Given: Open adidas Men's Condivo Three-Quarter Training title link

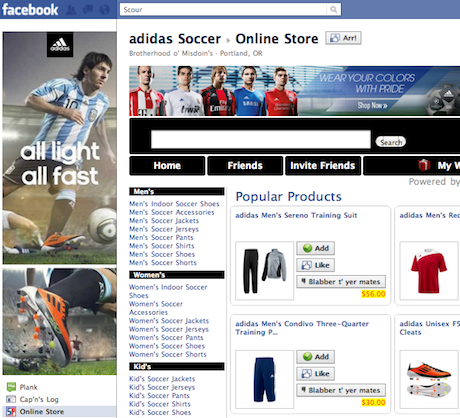Looking at the screenshot, I should [x=302, y=328].
